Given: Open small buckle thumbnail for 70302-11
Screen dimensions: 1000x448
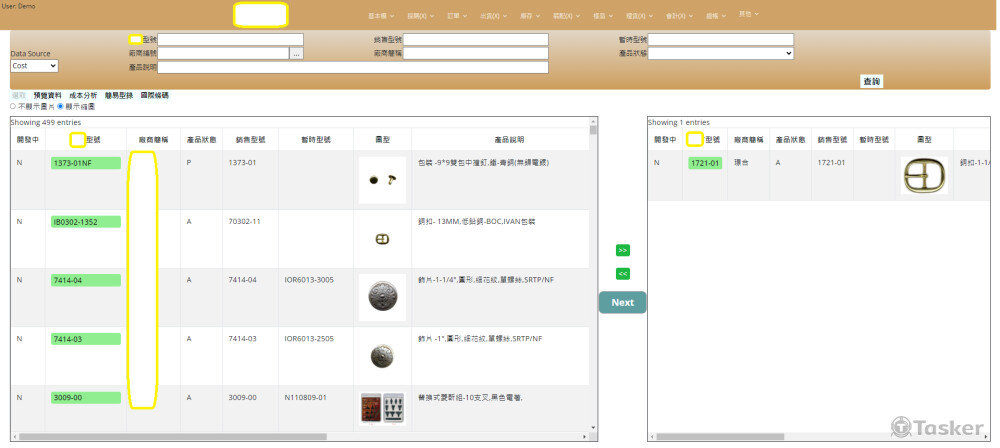Looking at the screenshot, I should [382, 239].
